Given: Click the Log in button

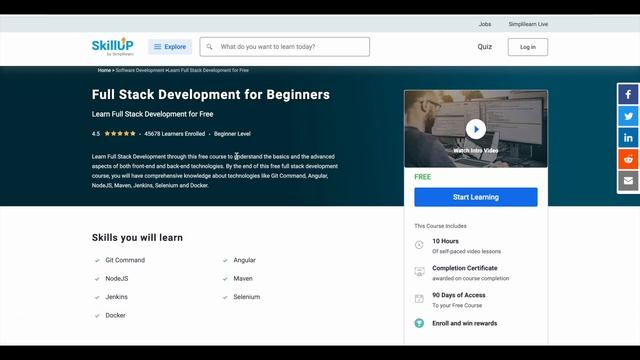Looking at the screenshot, I should [528, 47].
